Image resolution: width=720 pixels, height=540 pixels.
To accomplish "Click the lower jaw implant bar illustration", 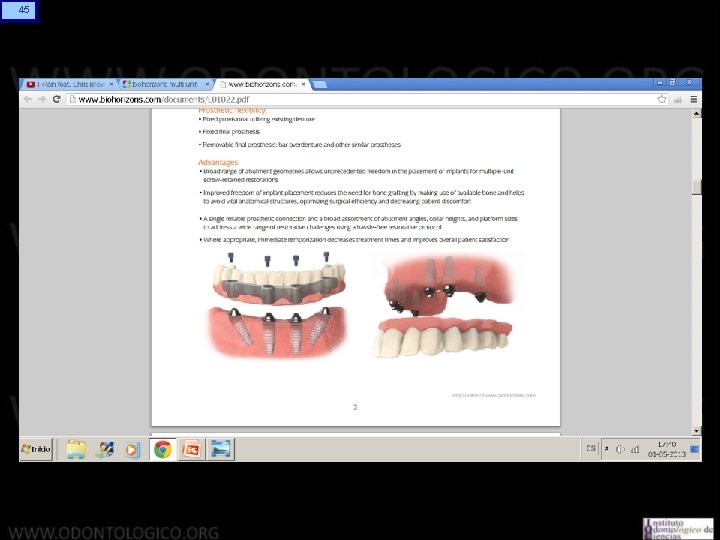I will click(x=278, y=305).
